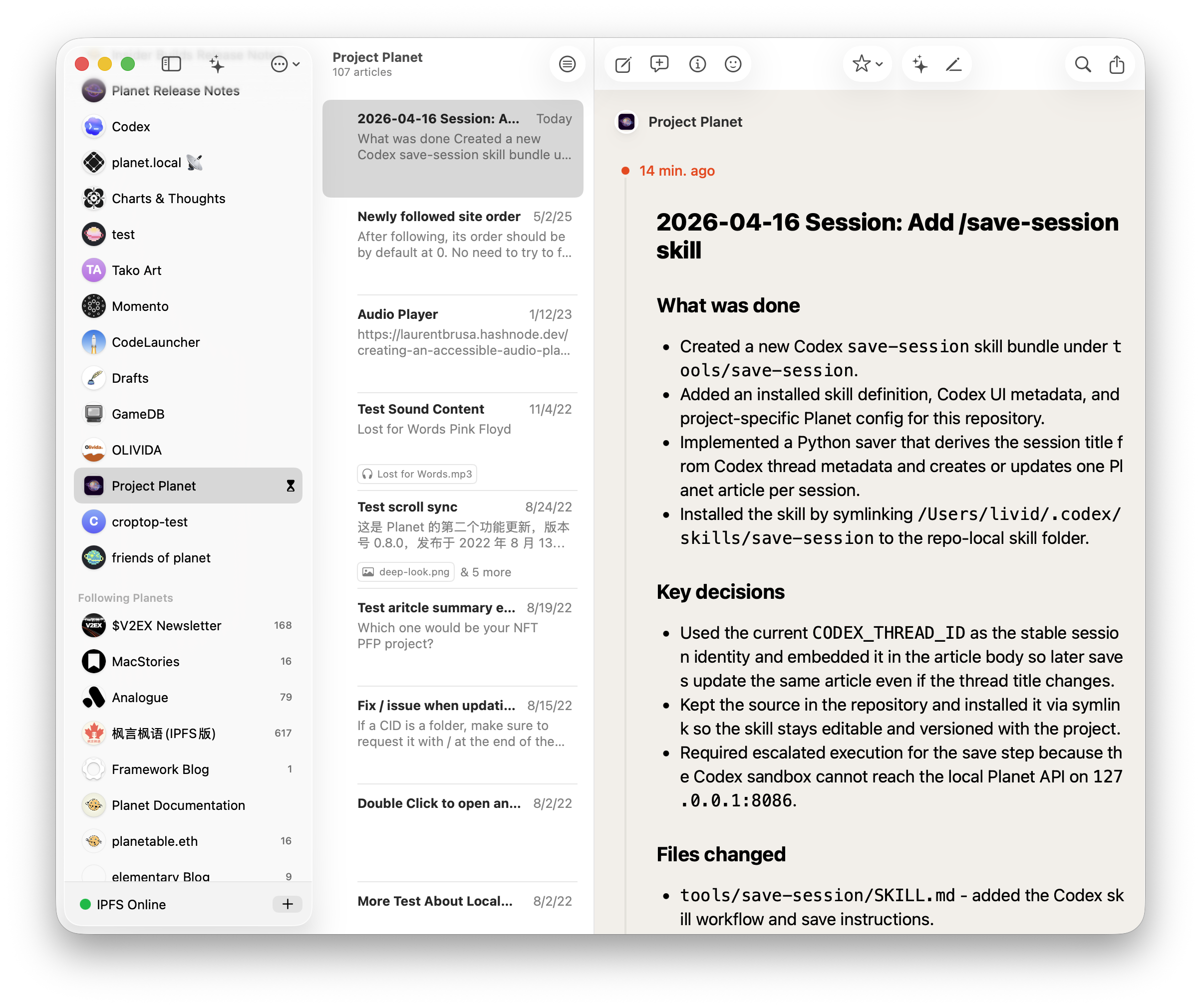Click the Lost for Words.mp3 attachment
Image resolution: width=1201 pixels, height=1008 pixels.
[417, 474]
